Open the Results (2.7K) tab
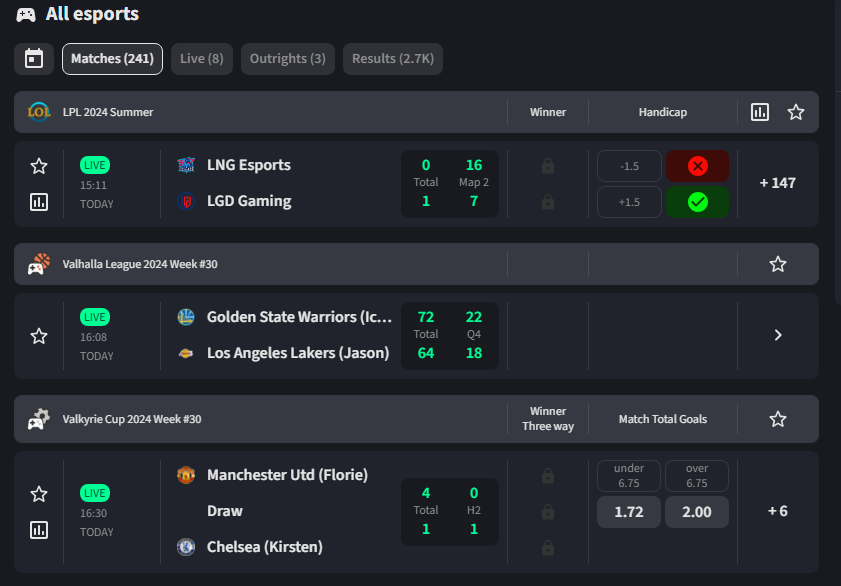This screenshot has width=841, height=586. pyautogui.click(x=393, y=59)
